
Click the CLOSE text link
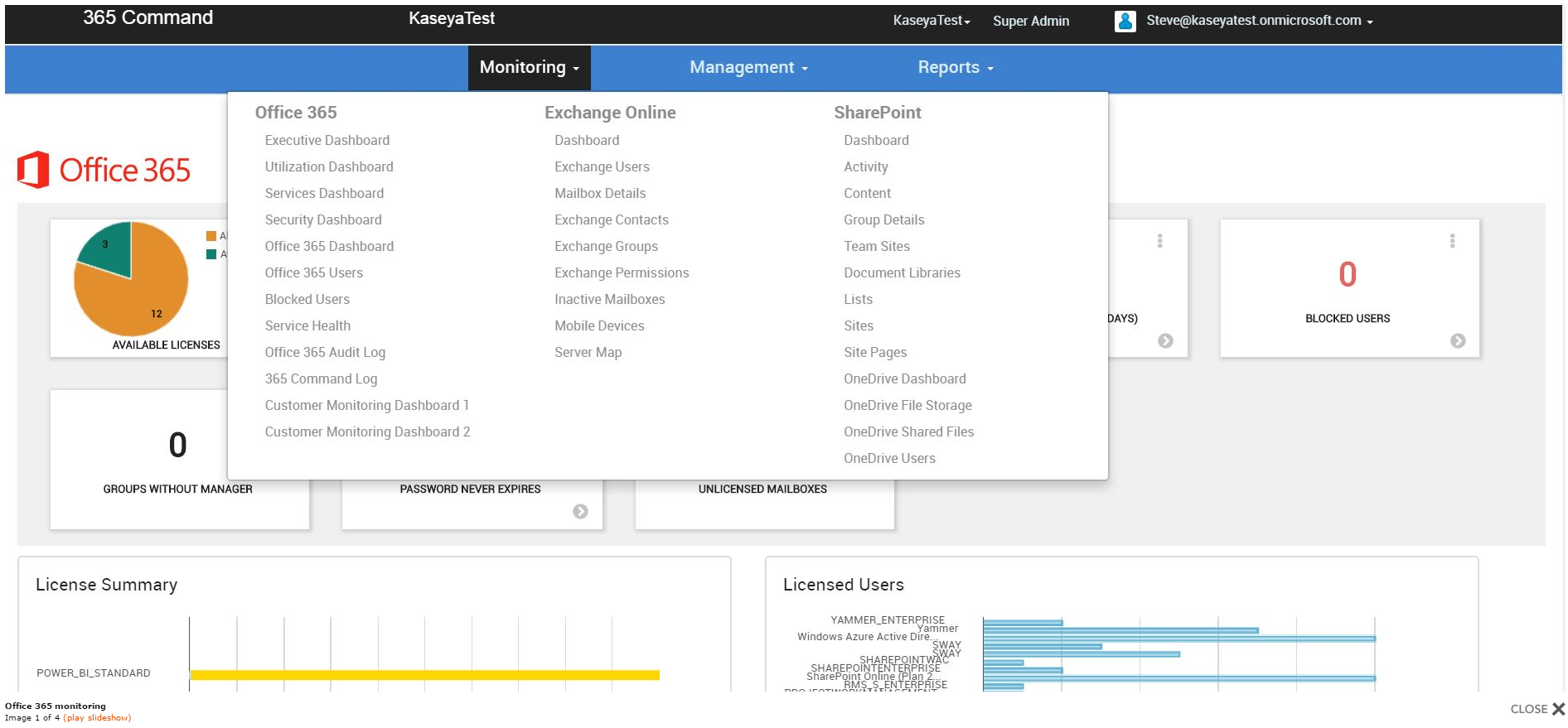[x=1529, y=709]
